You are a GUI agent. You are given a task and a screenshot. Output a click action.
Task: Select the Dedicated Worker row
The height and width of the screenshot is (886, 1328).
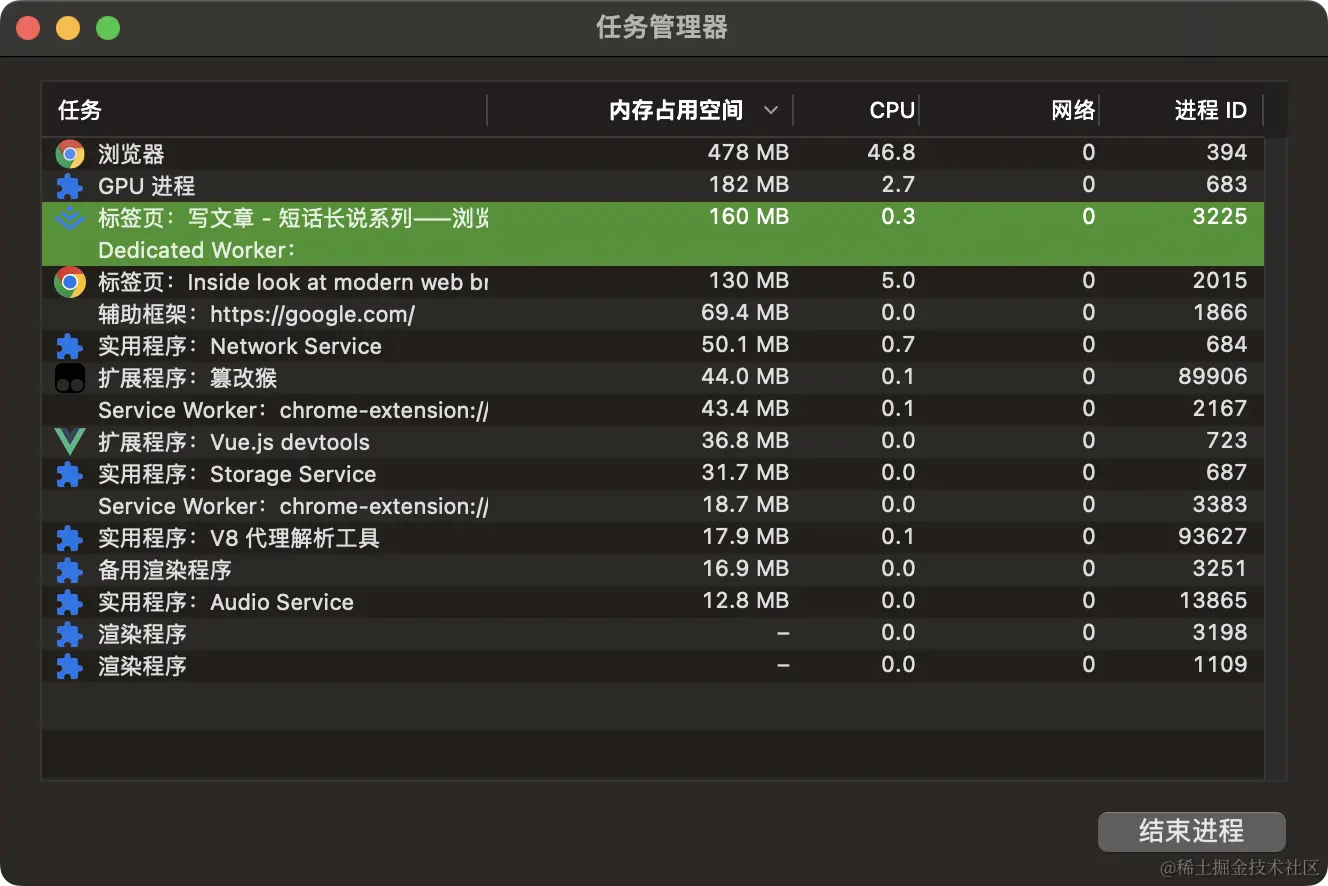pyautogui.click(x=652, y=250)
